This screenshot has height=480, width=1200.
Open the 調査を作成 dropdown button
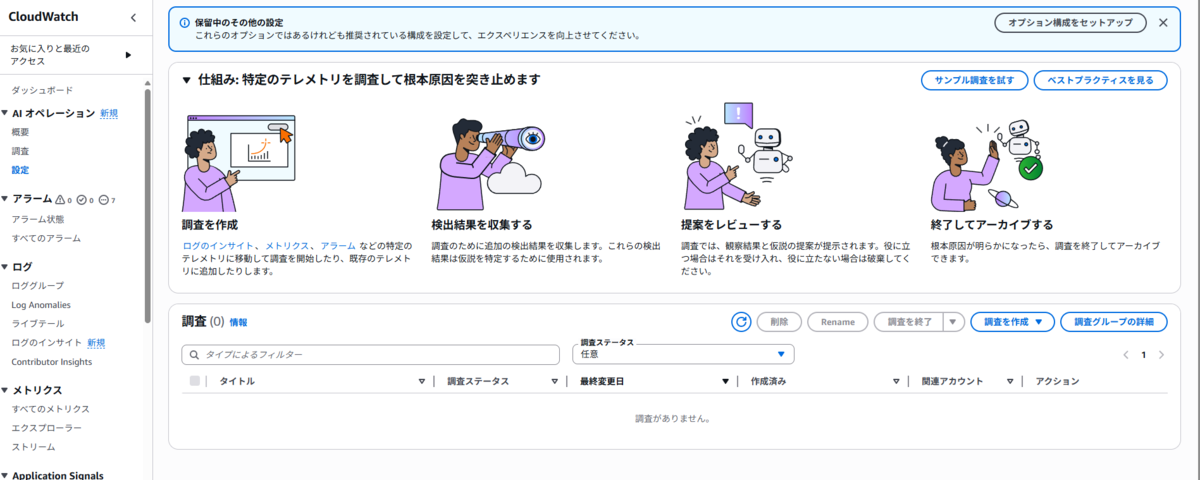coord(1012,322)
